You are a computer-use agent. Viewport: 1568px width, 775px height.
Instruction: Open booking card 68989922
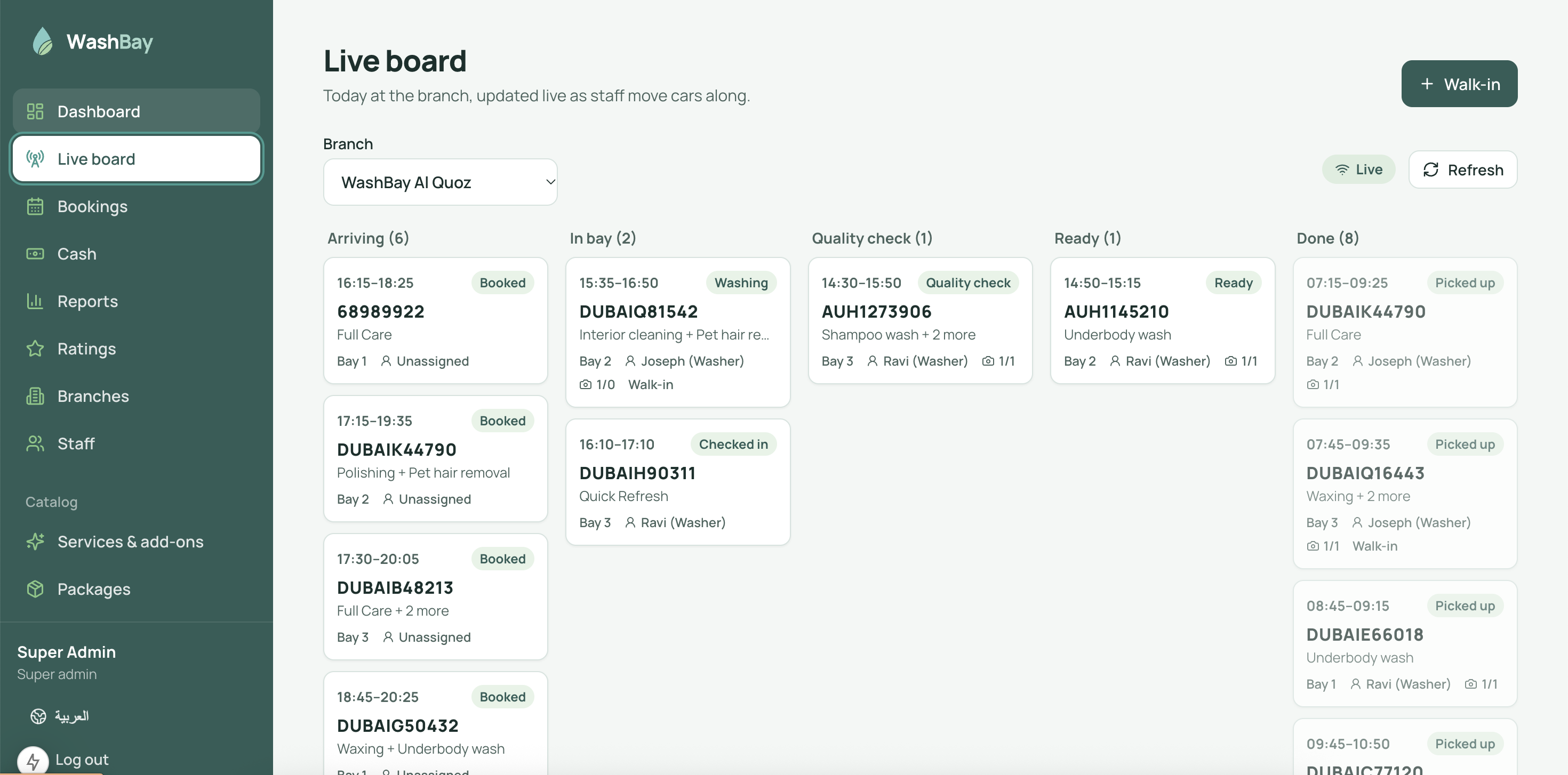(435, 320)
